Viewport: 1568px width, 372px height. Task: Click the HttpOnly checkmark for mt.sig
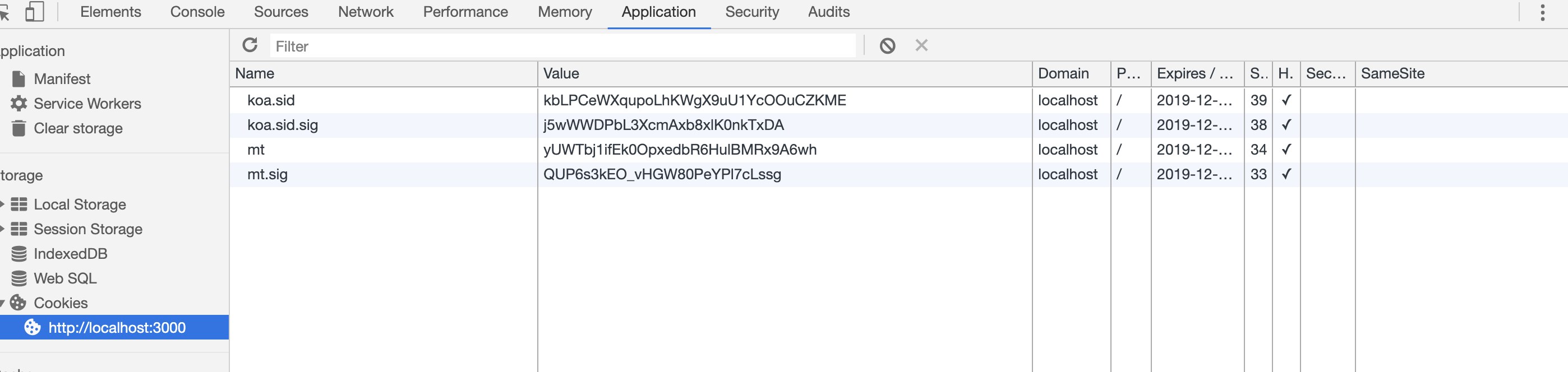tap(1285, 174)
